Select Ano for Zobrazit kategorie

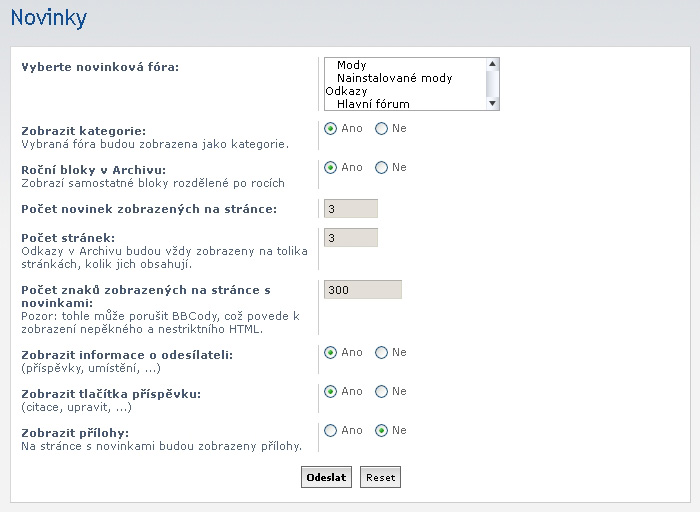330,129
